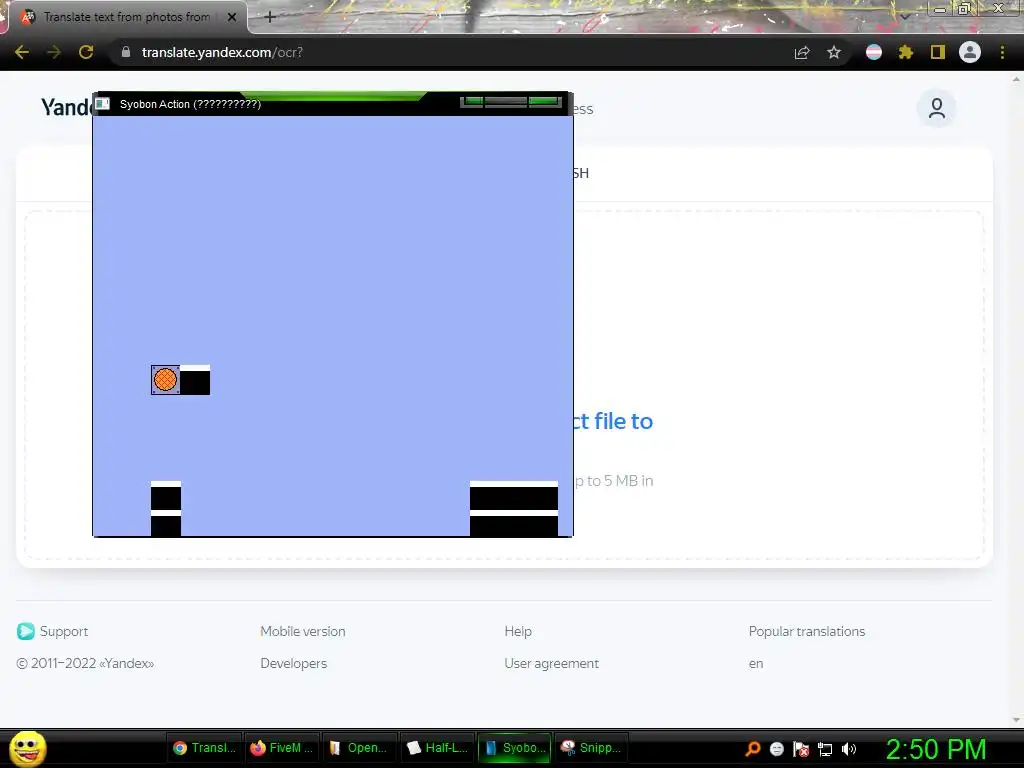Open the Mobile version link
Viewport: 1024px width, 768px height.
coord(302,632)
